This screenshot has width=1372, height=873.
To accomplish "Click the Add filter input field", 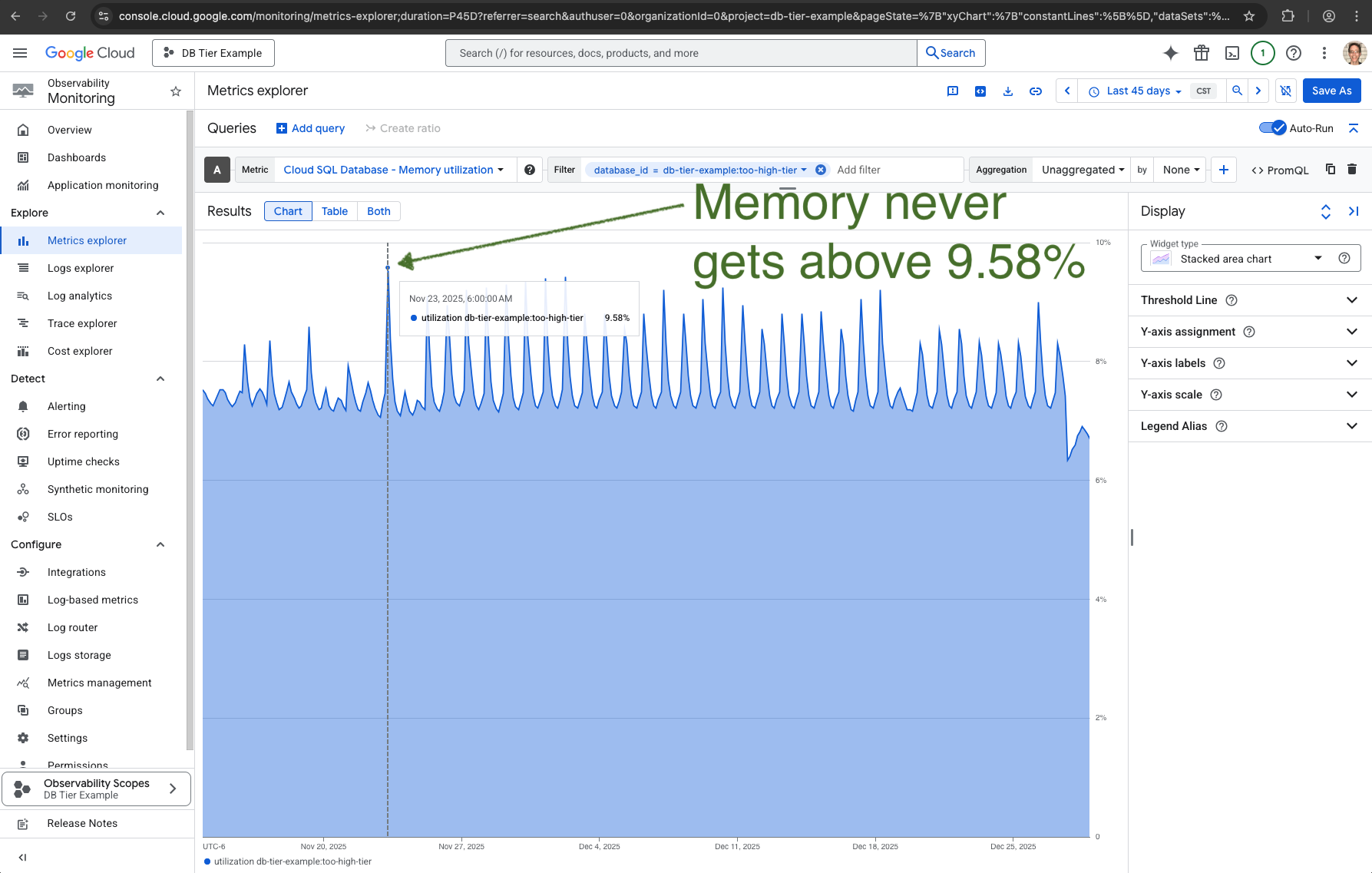I will click(x=894, y=170).
